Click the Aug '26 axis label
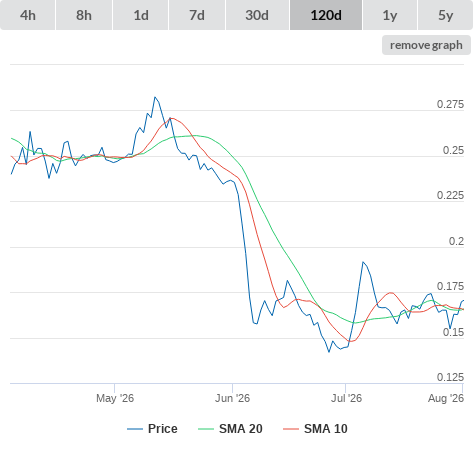The height and width of the screenshot is (455, 474). pyautogui.click(x=446, y=398)
